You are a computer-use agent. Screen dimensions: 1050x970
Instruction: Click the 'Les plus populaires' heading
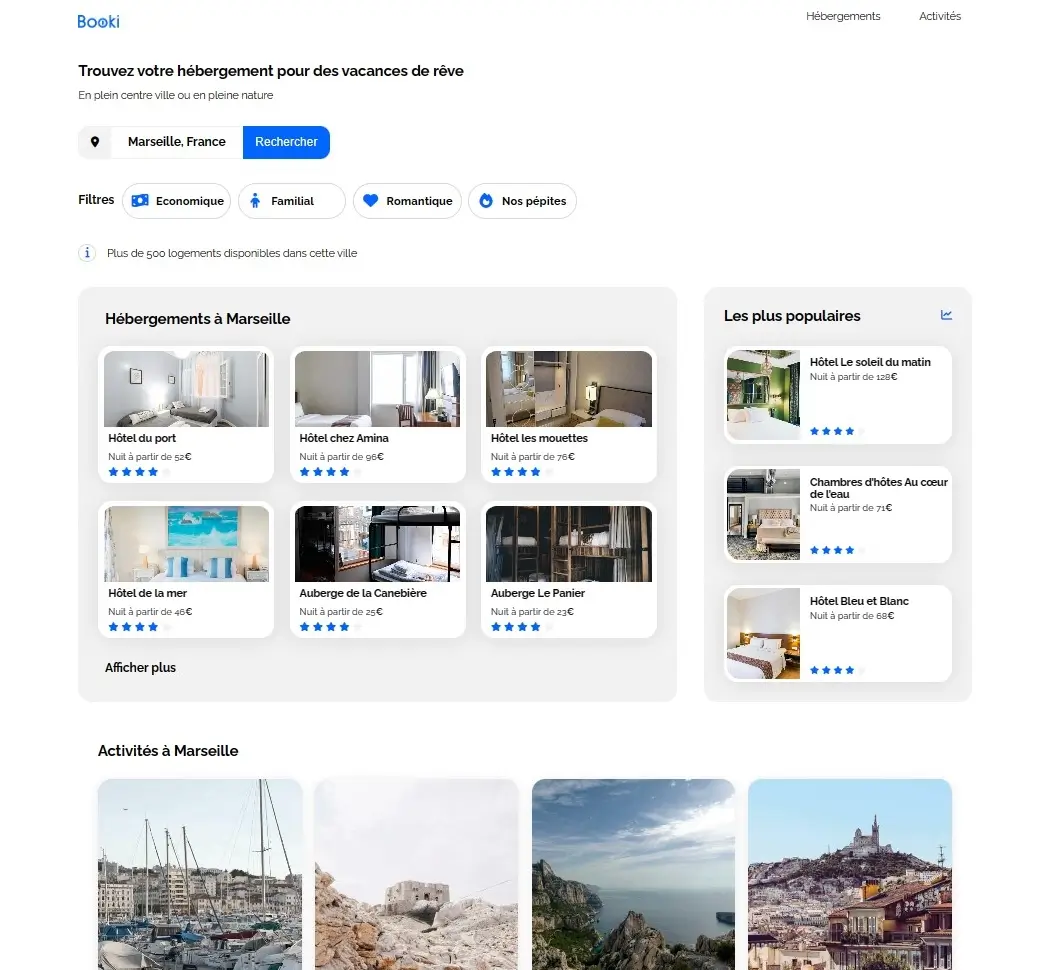[x=792, y=316]
